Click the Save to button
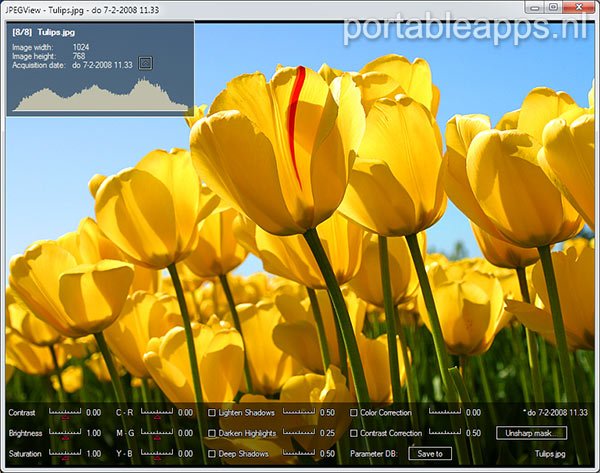Viewport: 600px width, 473px height. click(x=430, y=453)
